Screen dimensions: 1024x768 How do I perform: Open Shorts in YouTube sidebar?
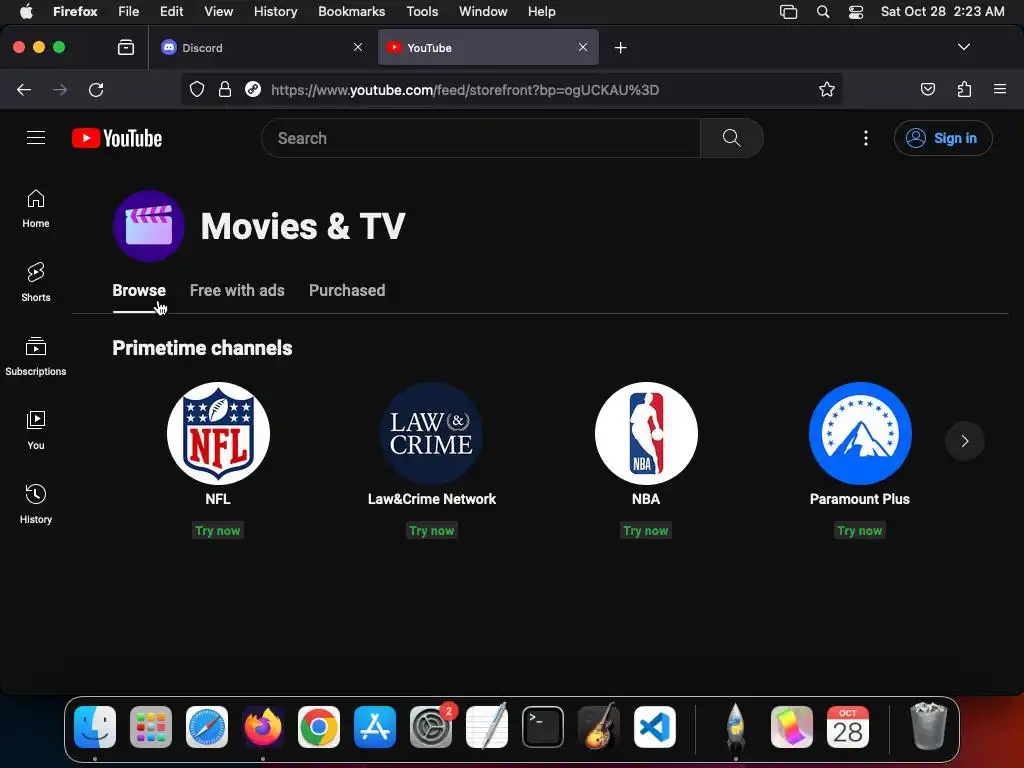36,282
